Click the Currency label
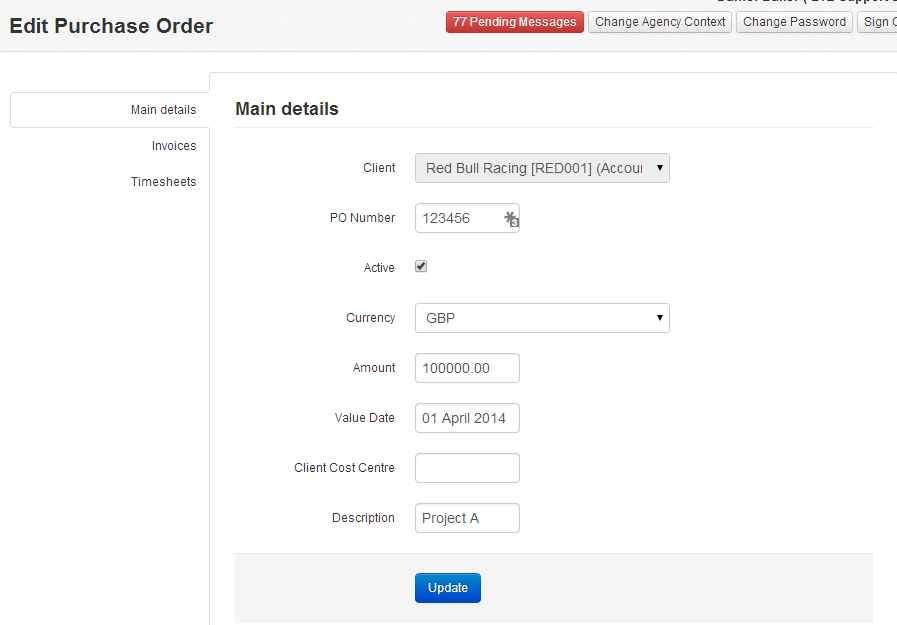897x625 pixels. click(x=371, y=317)
